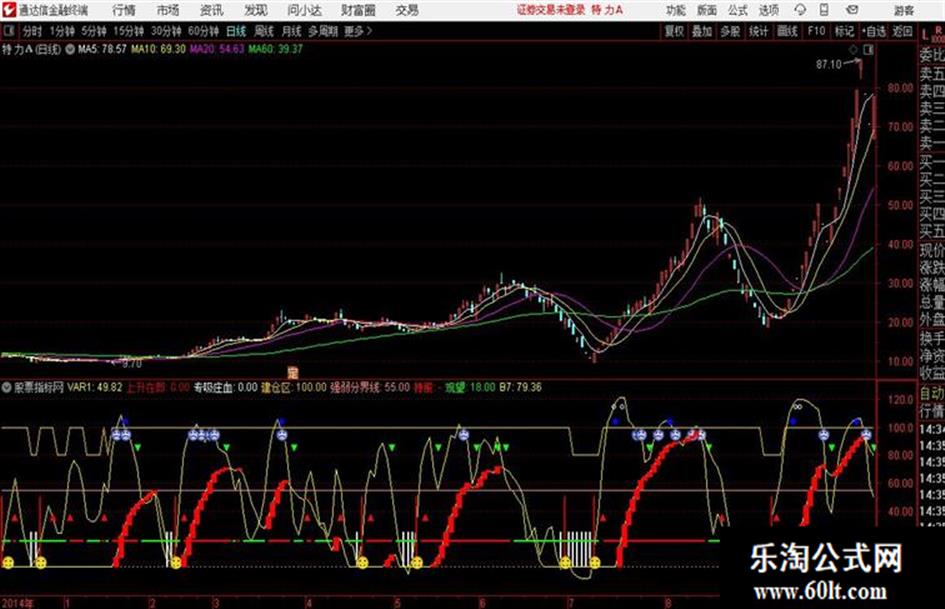Click the 卖五 row in order panel
This screenshot has width=945, height=609.
(x=932, y=74)
